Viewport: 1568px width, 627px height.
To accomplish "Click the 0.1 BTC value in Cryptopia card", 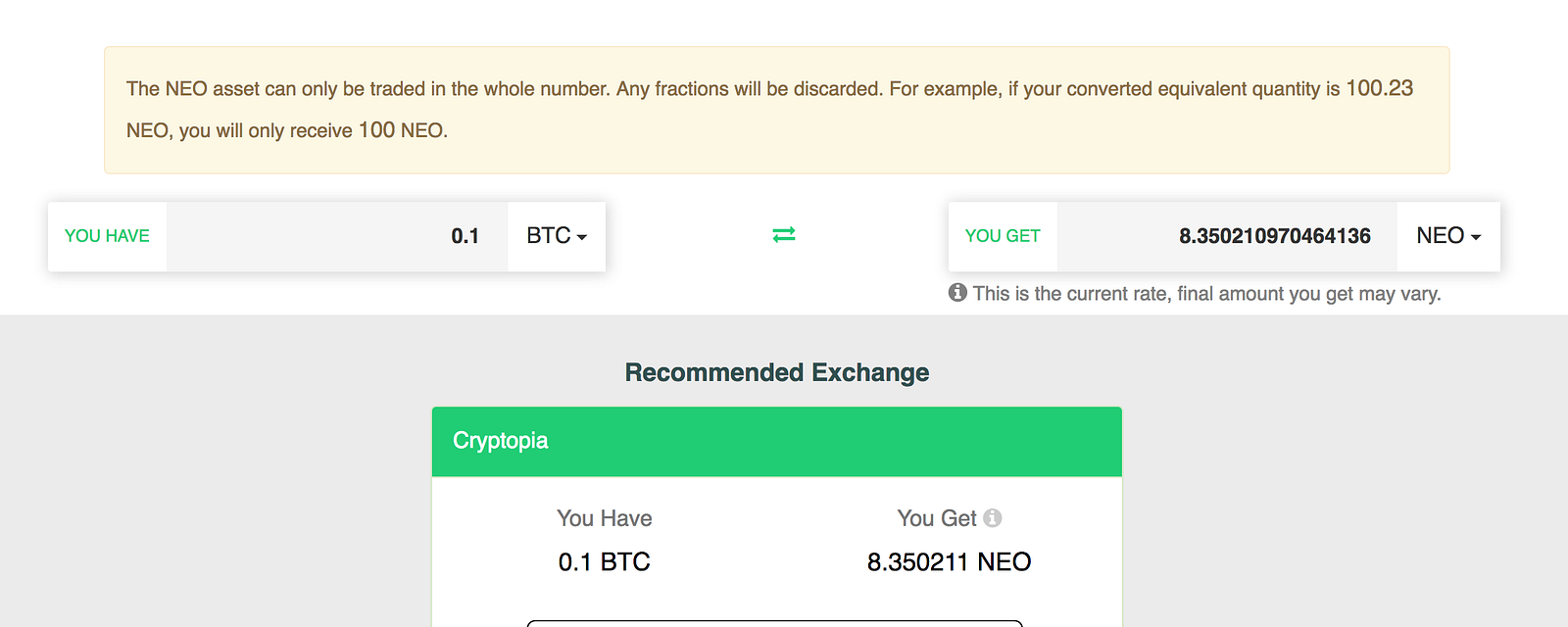I will (x=605, y=562).
